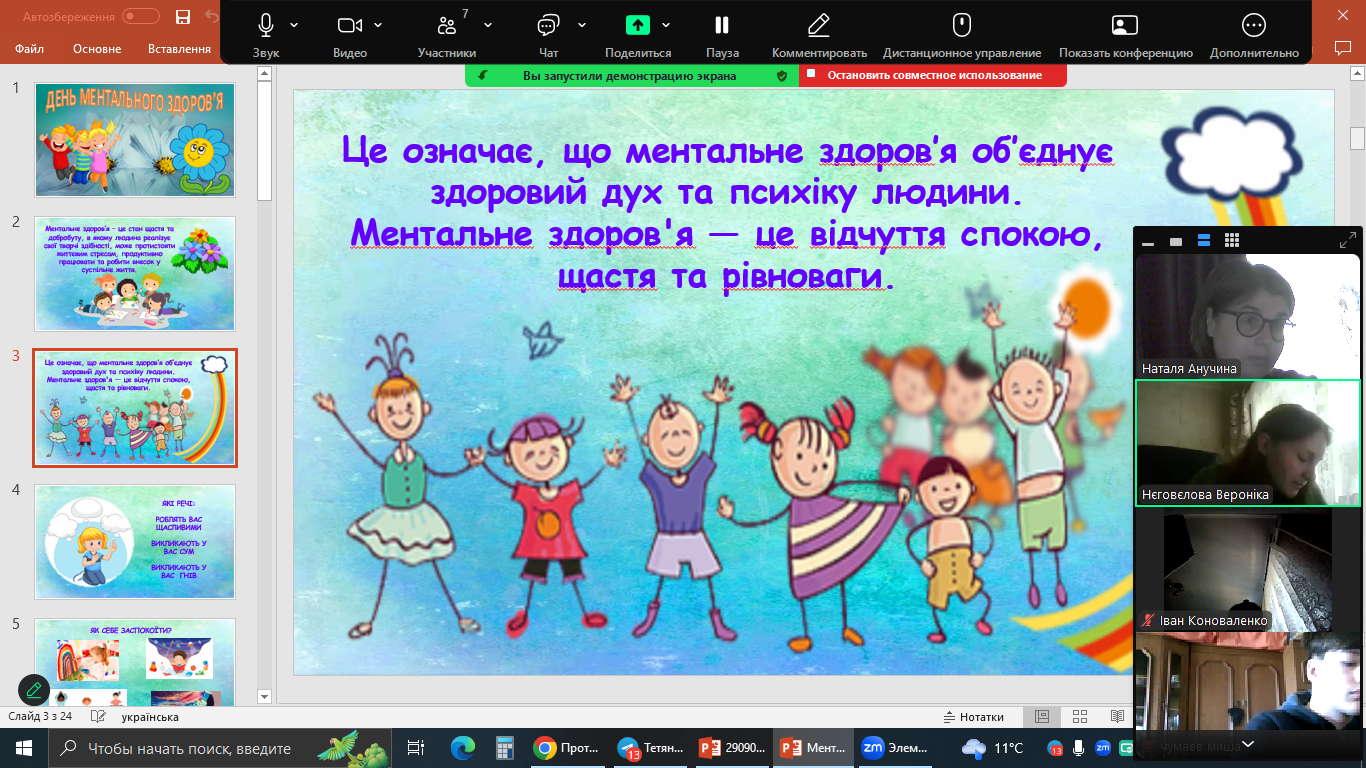The height and width of the screenshot is (768, 1366).
Task: Open the Участники participants panel
Action: [x=446, y=25]
